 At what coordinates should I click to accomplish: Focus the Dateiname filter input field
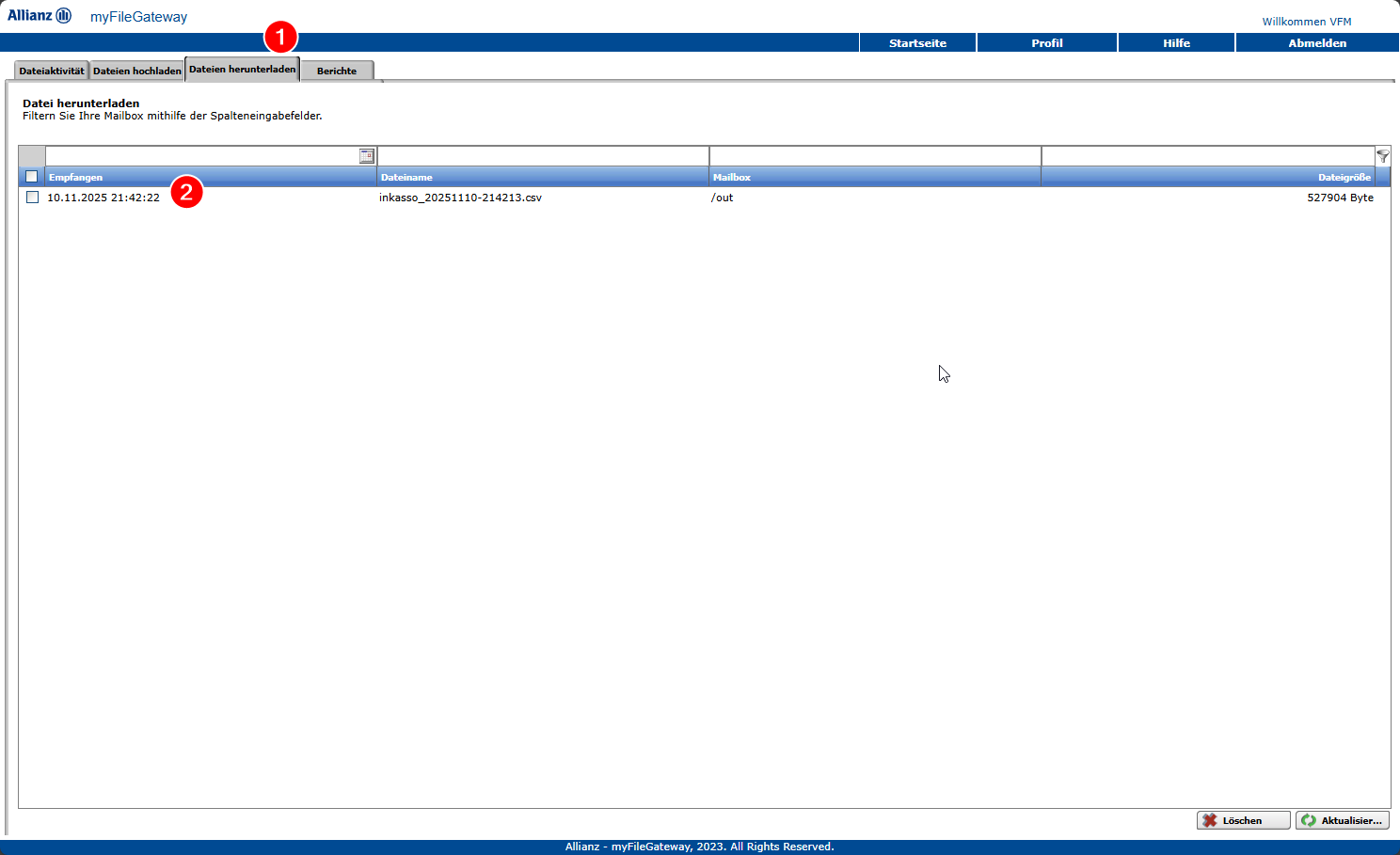click(542, 156)
